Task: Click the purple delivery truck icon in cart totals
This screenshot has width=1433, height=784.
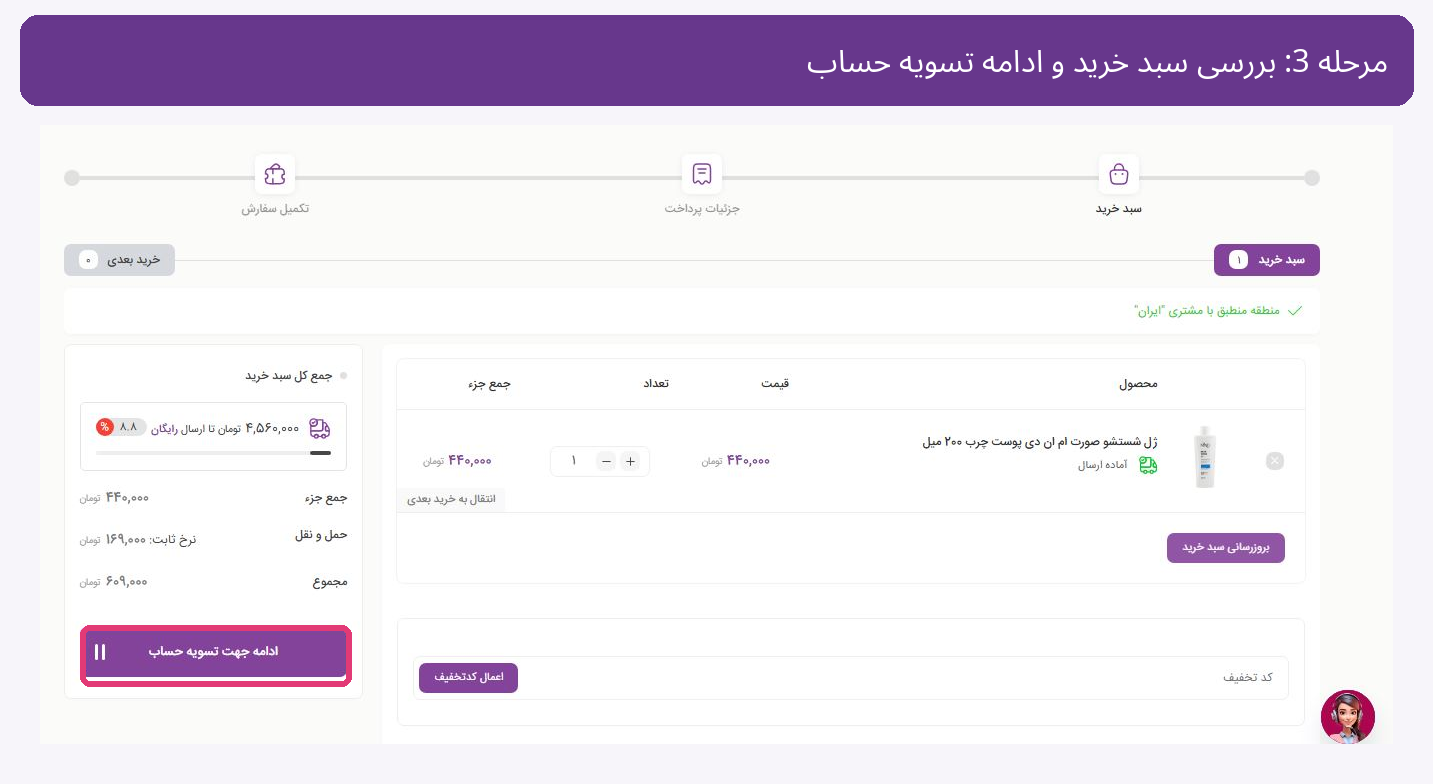Action: point(320,428)
